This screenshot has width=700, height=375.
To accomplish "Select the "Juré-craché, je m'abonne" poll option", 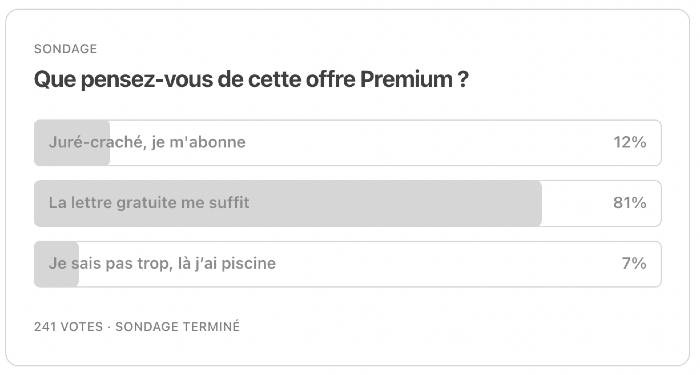I will click(x=348, y=142).
